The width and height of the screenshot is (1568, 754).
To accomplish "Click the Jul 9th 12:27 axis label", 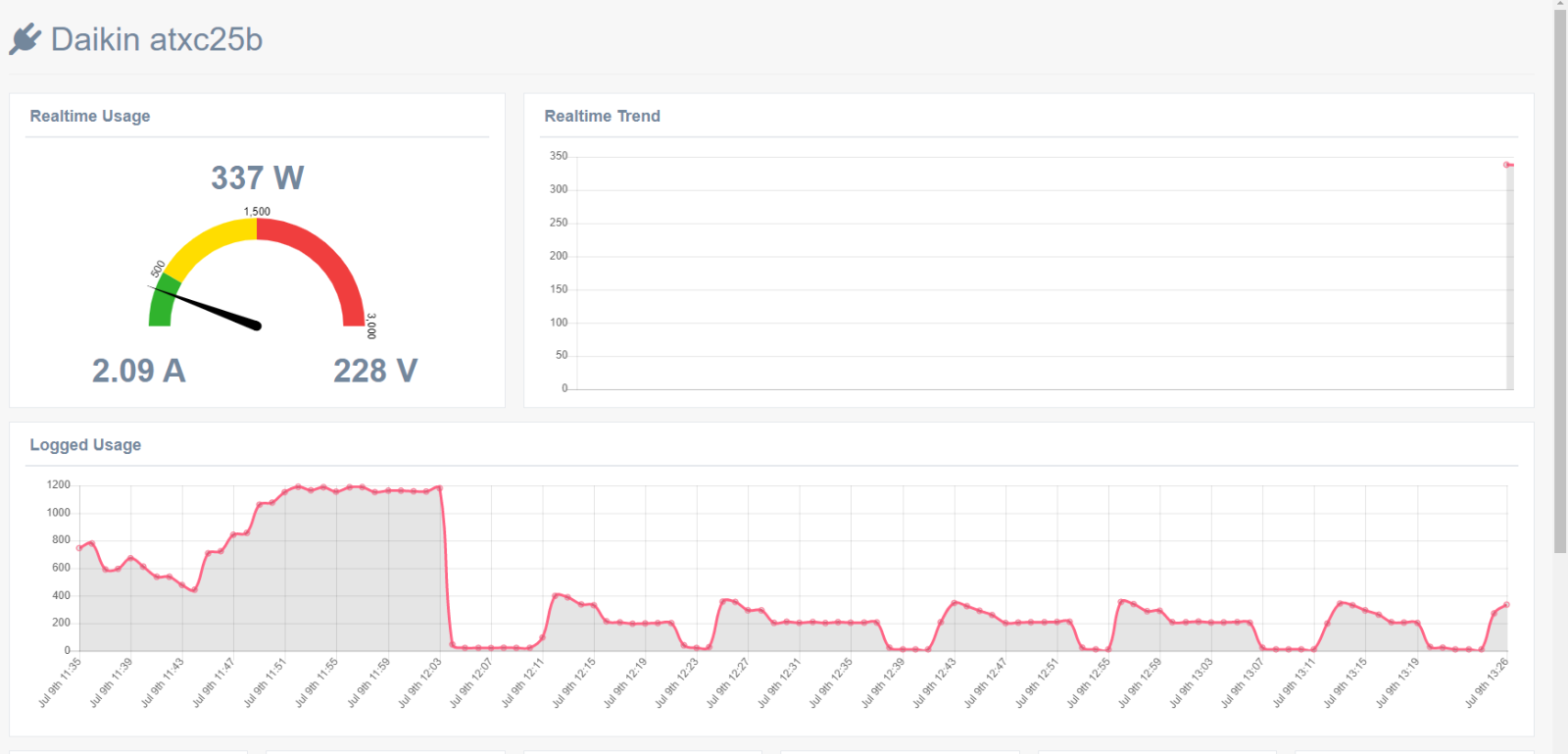I will 728,682.
